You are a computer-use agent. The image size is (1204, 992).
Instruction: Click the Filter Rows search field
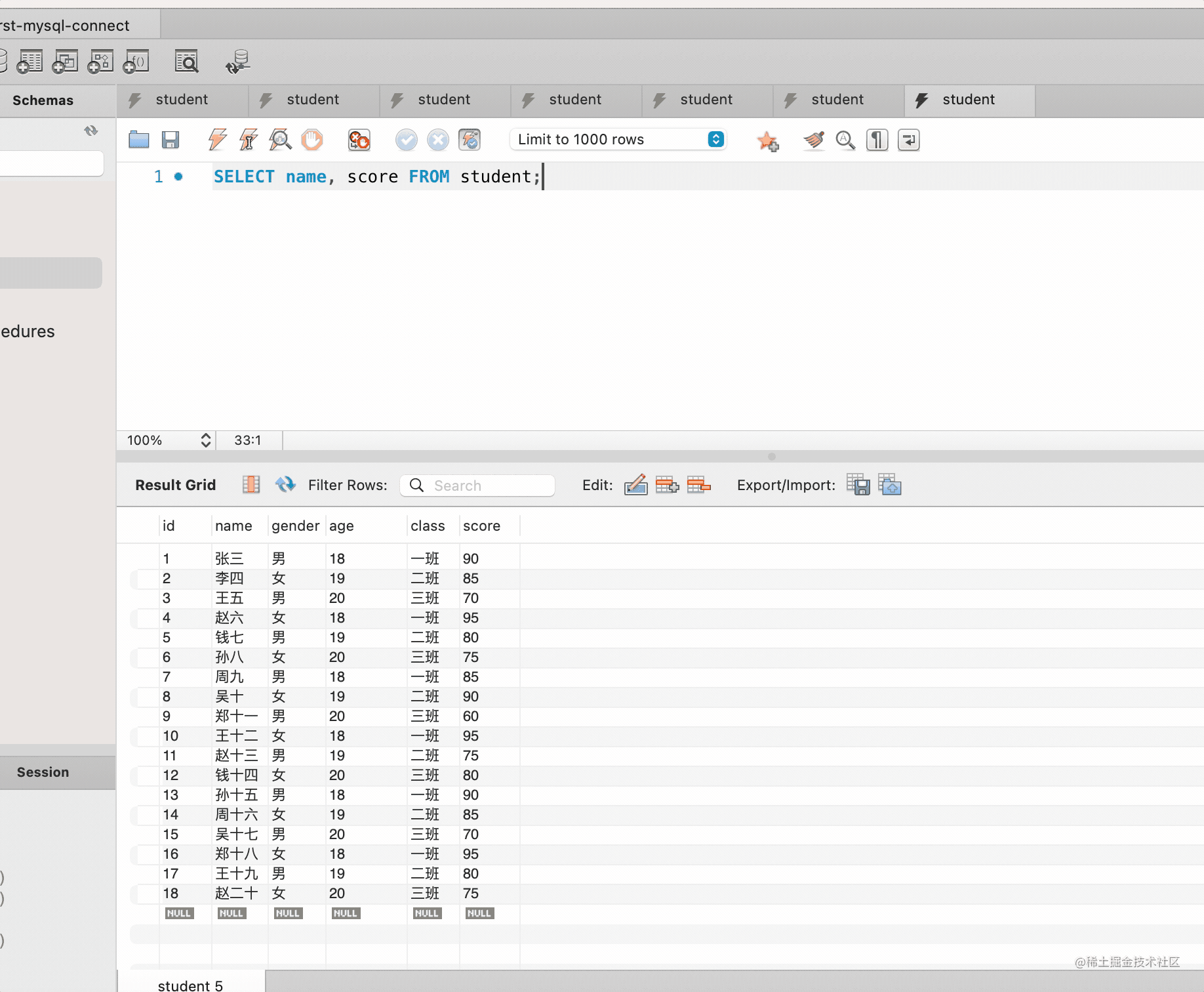coord(485,486)
